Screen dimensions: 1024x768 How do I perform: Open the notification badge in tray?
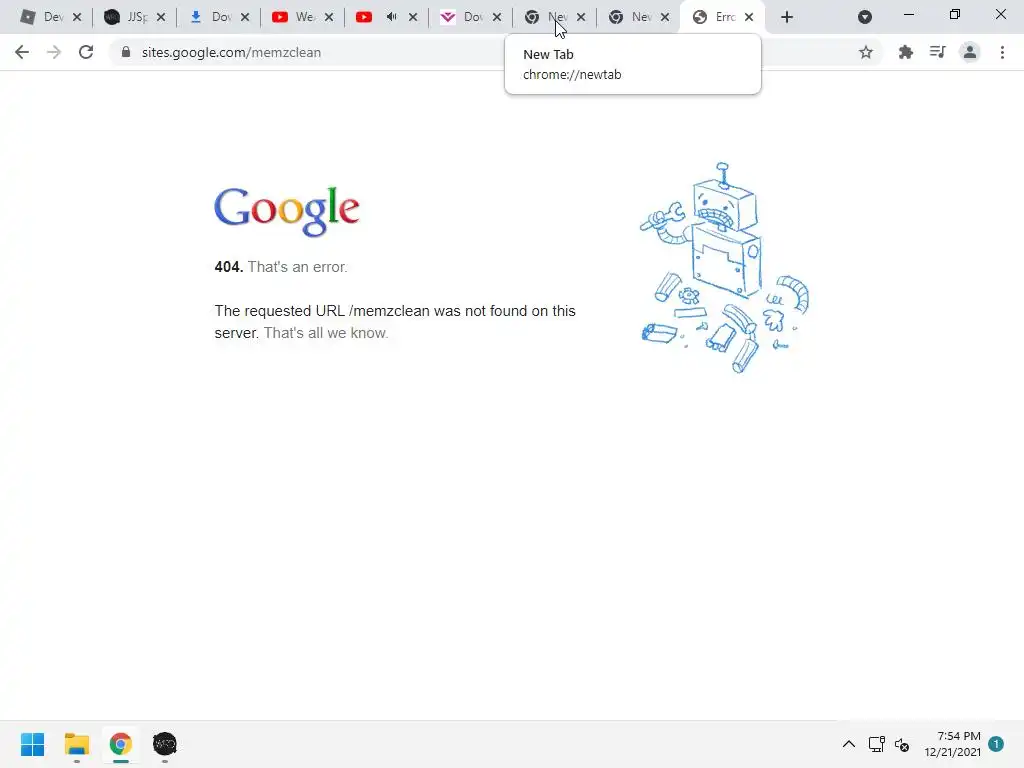[x=996, y=743]
